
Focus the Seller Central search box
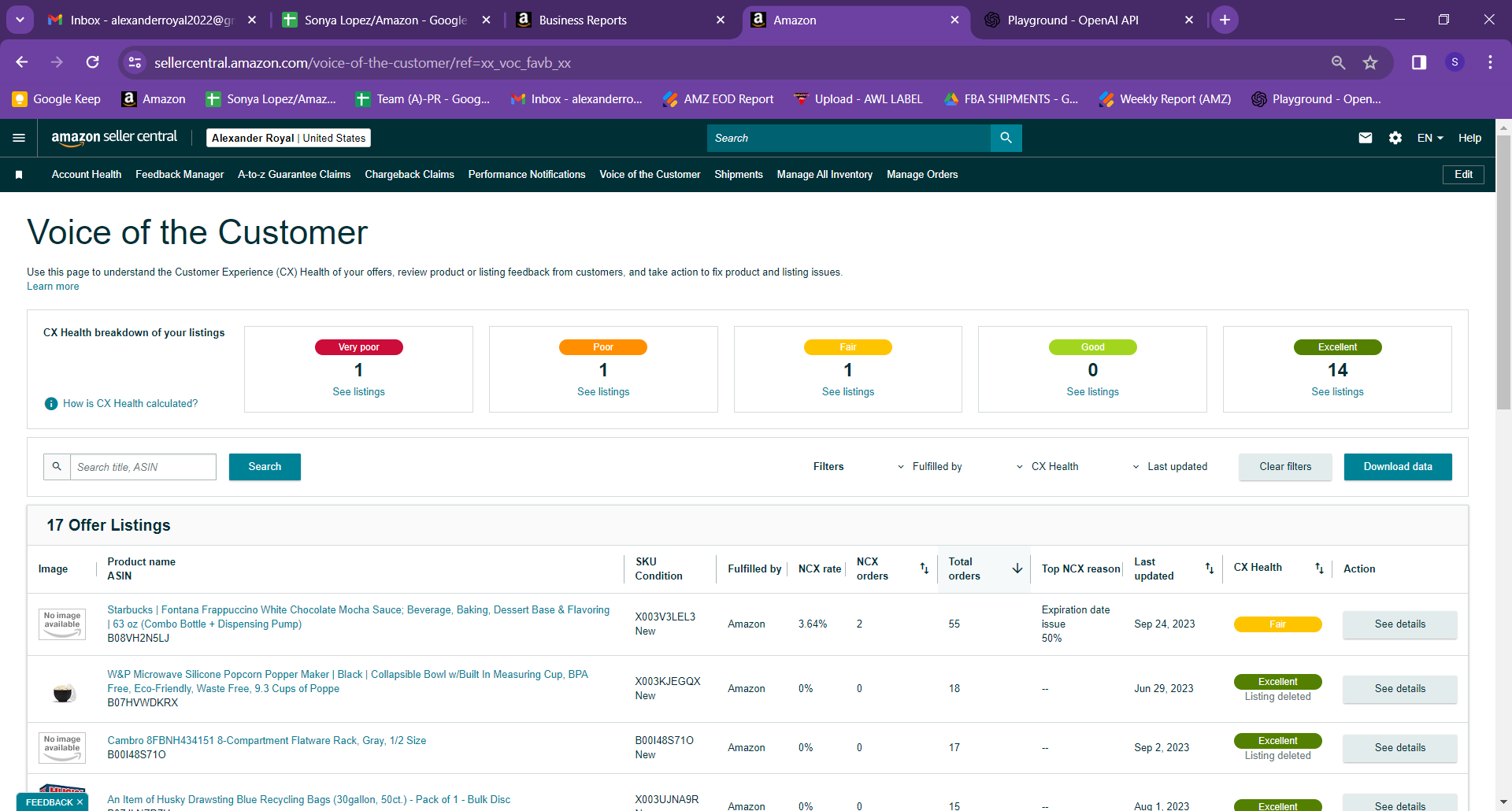tap(849, 138)
